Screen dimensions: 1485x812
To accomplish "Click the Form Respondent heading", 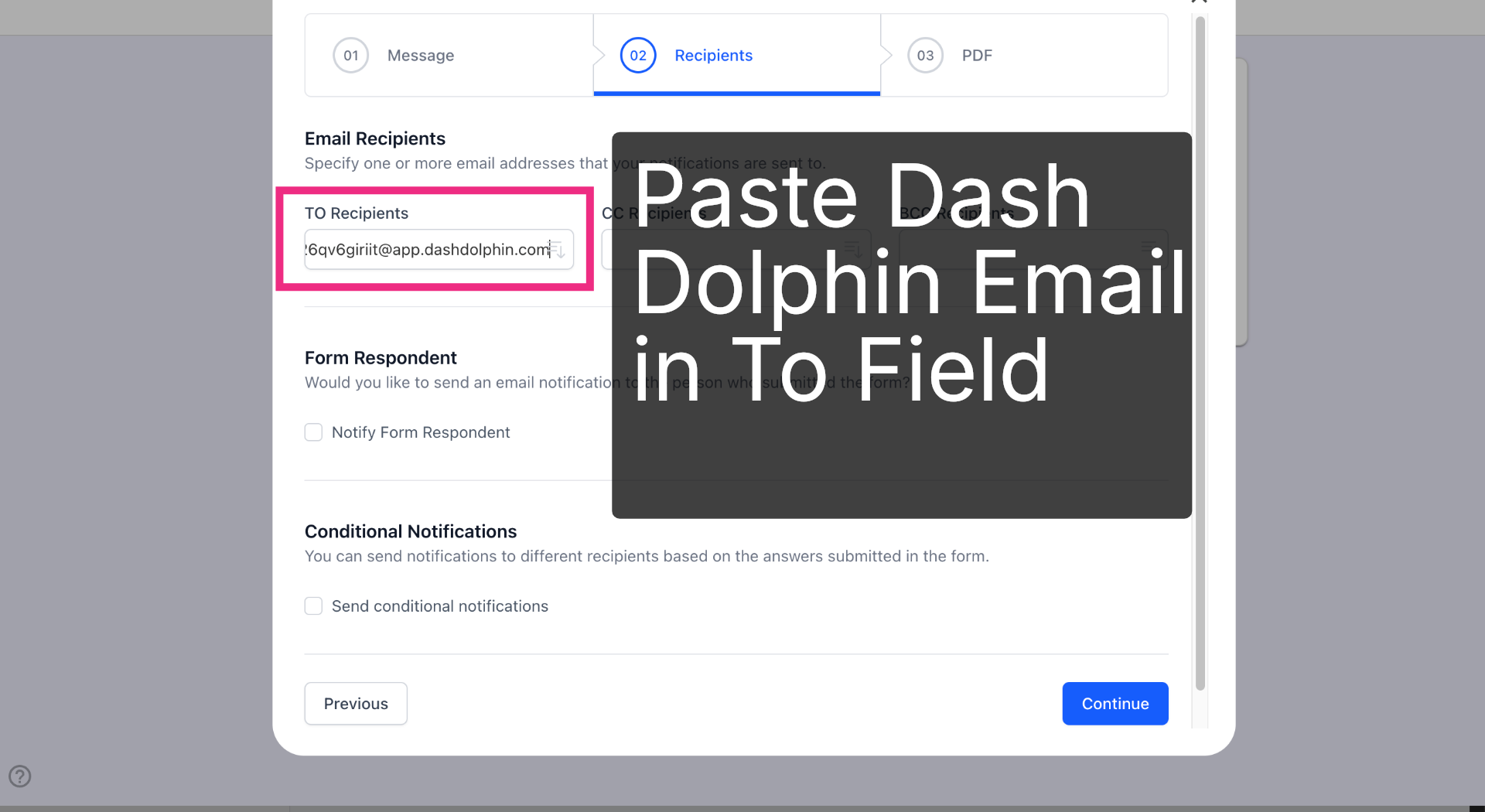I will [381, 357].
